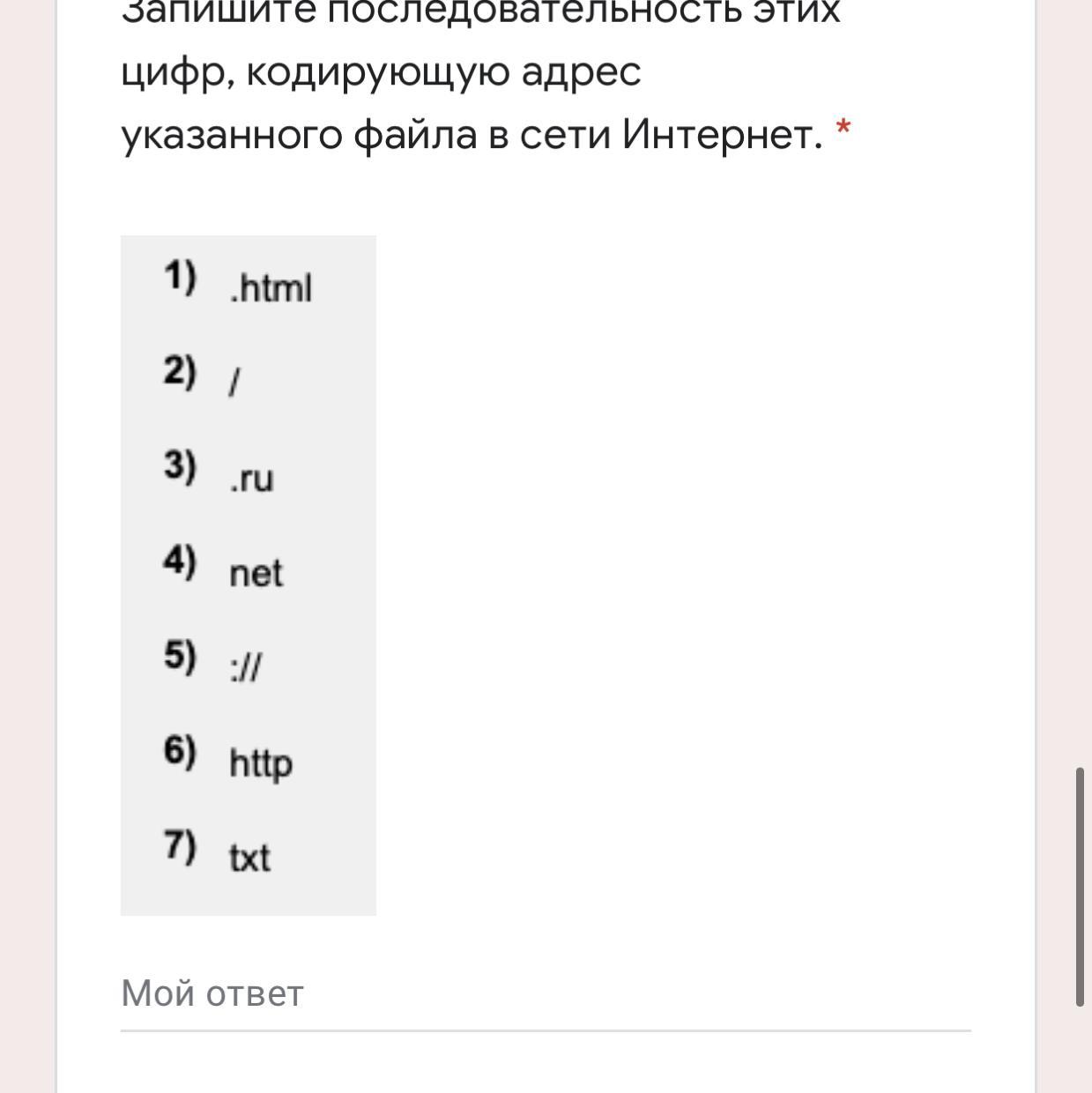Click the word "файла" in the question text
This screenshot has height=1093, width=1092.
coord(415,135)
